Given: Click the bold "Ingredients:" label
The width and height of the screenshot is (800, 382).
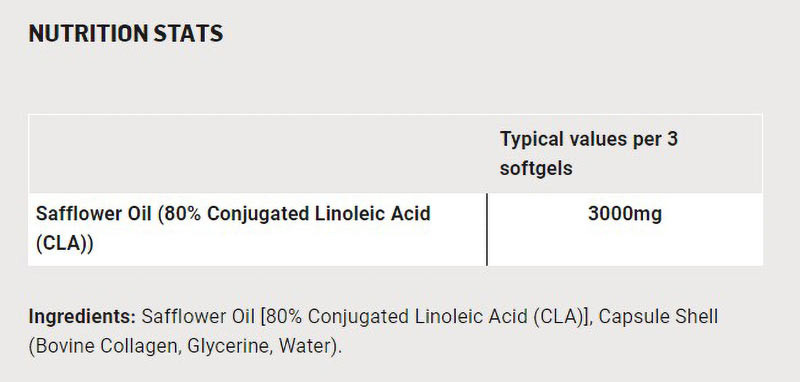Looking at the screenshot, I should point(82,317).
